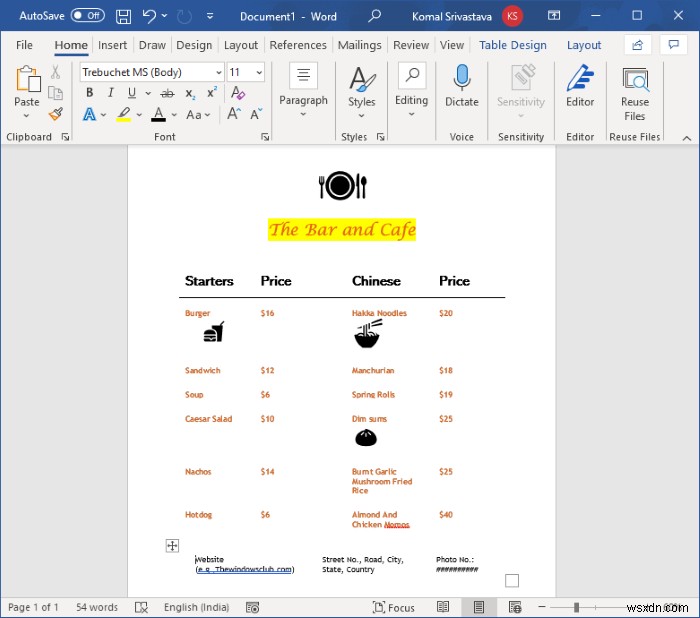The height and width of the screenshot is (618, 700).
Task: Click the Share icon in ribbon
Action: (x=638, y=45)
